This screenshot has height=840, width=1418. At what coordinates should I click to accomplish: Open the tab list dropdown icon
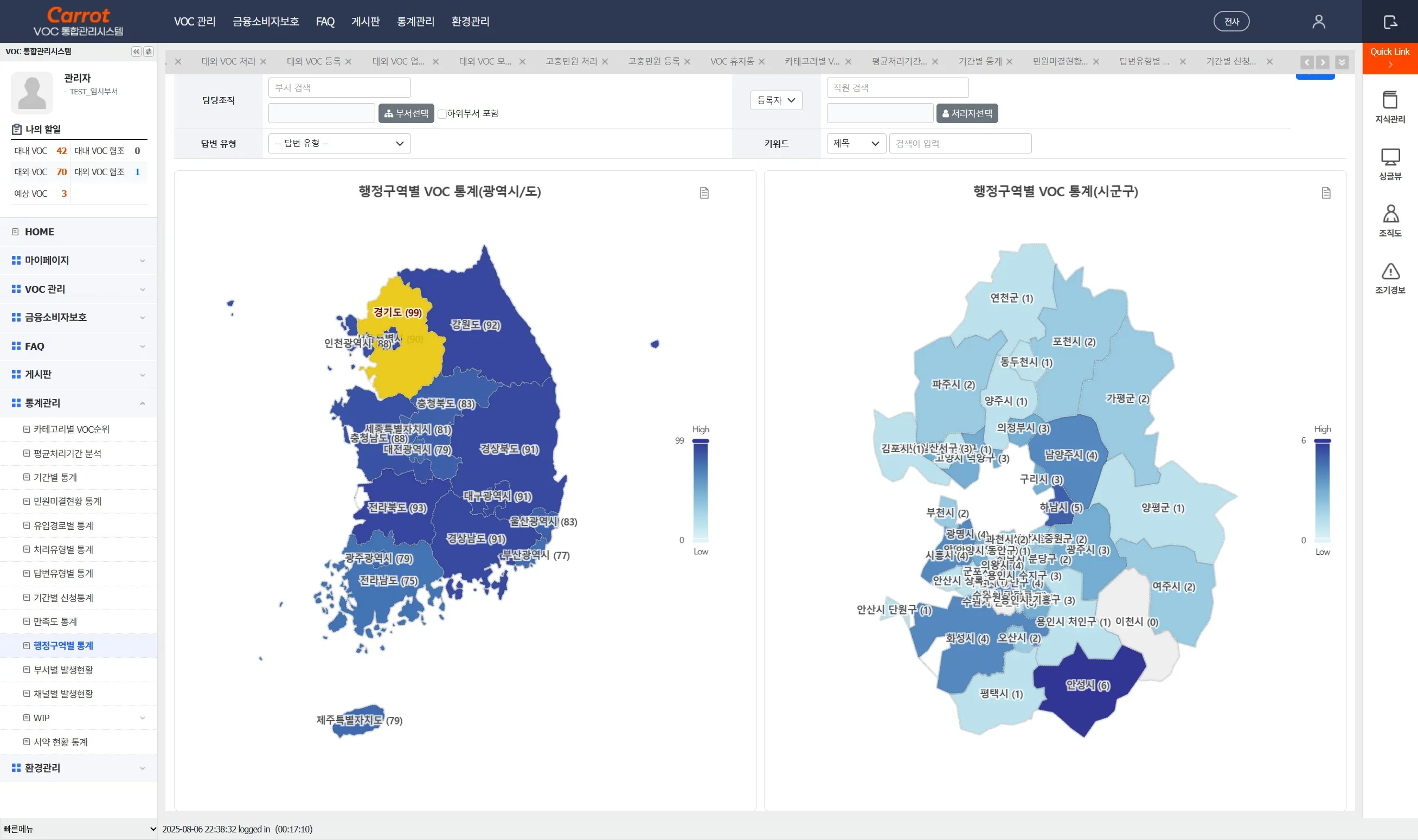click(1342, 62)
